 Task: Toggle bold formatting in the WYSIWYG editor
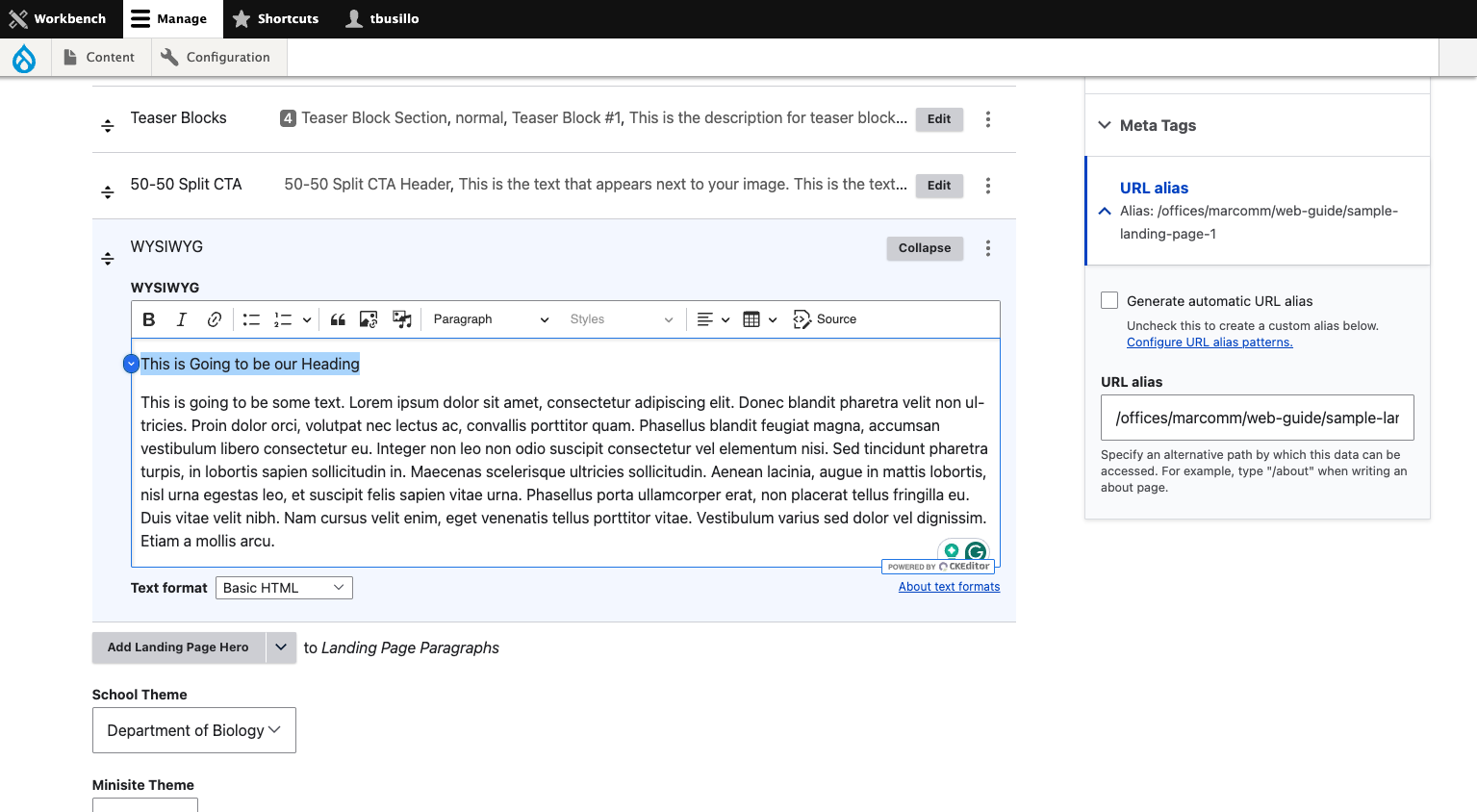[149, 319]
